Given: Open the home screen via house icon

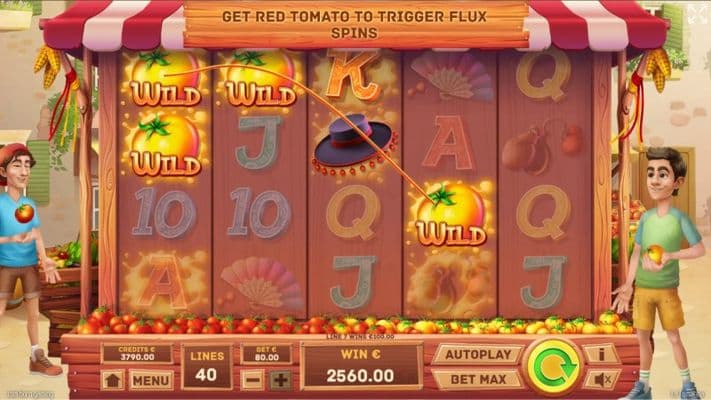Looking at the screenshot, I should 112,380.
